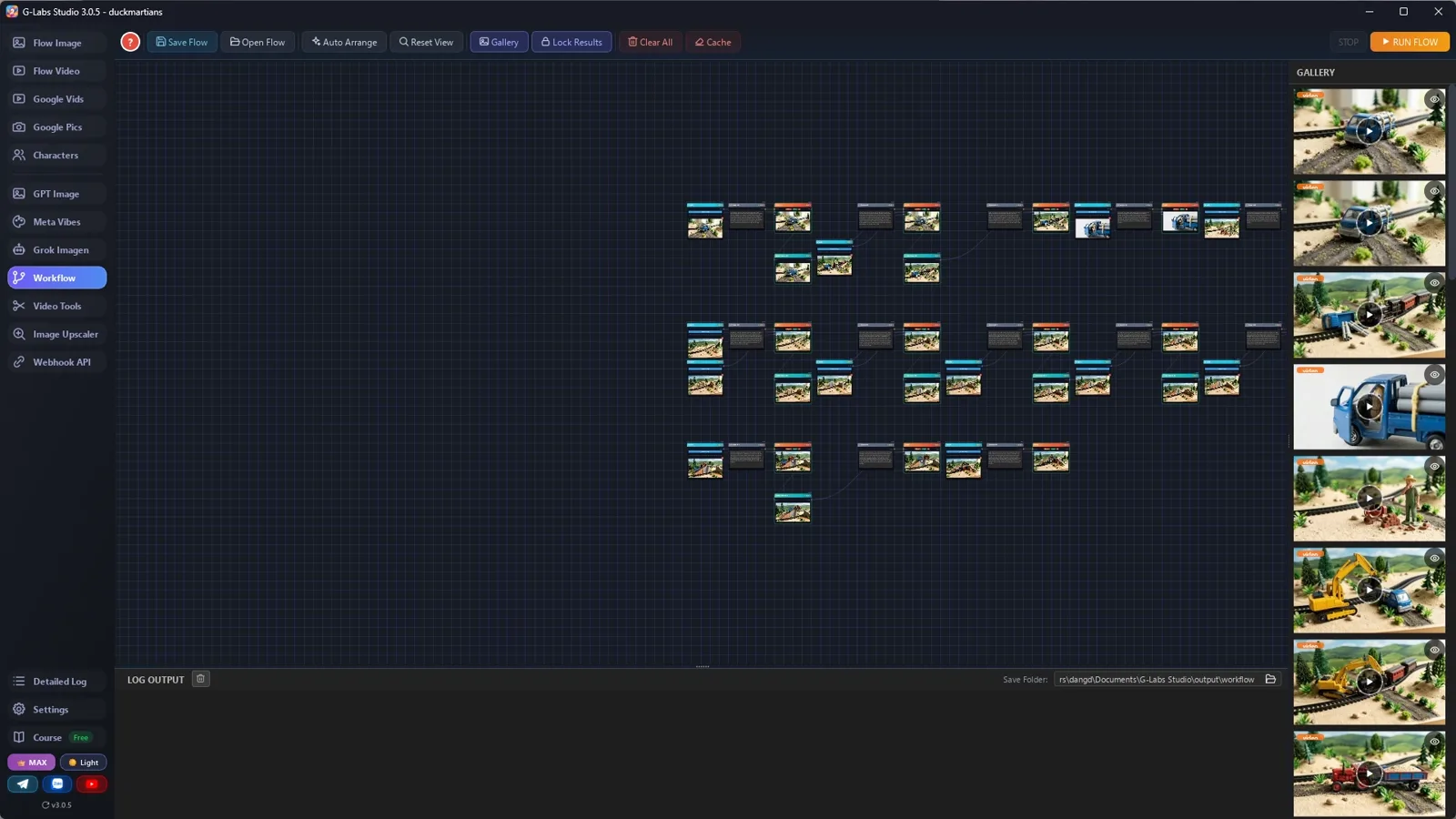Clear the log output with trash icon

pyautogui.click(x=201, y=679)
